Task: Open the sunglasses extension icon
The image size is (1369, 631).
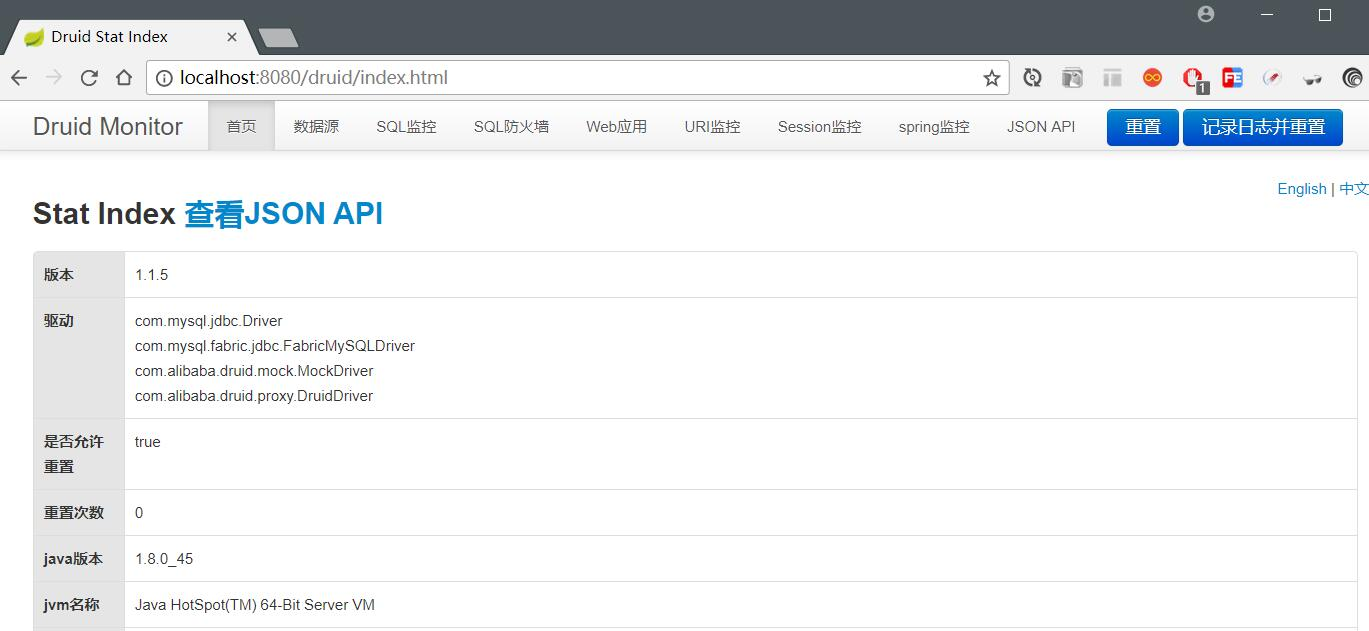Action: click(x=1312, y=79)
